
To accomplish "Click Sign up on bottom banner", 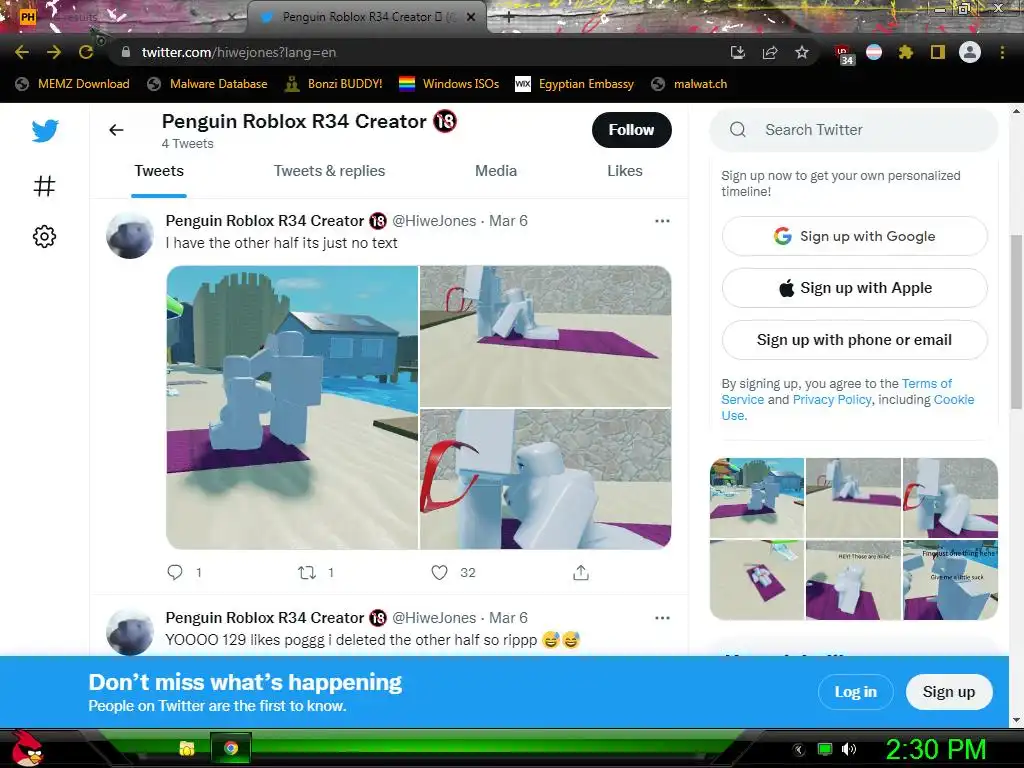I will pyautogui.click(x=949, y=692).
